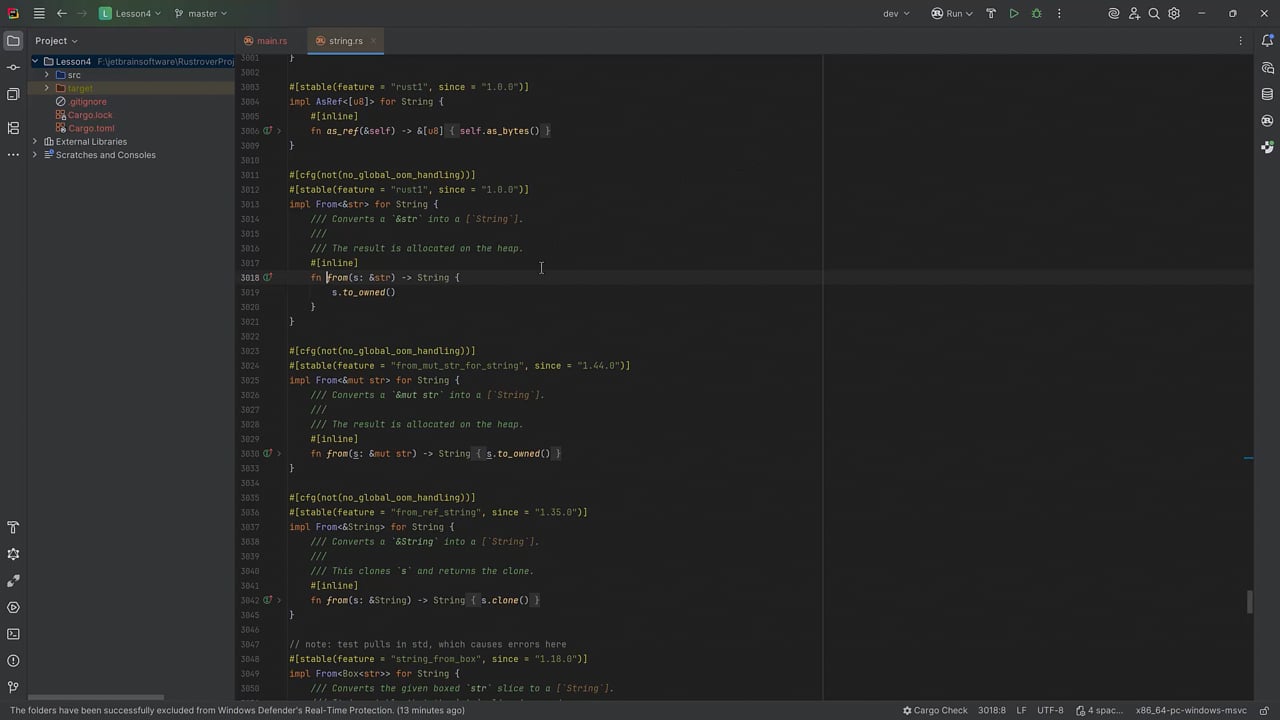Viewport: 1280px width, 720px height.
Task: Unfold the as_ref function body on line 3006
Action: coord(279,131)
